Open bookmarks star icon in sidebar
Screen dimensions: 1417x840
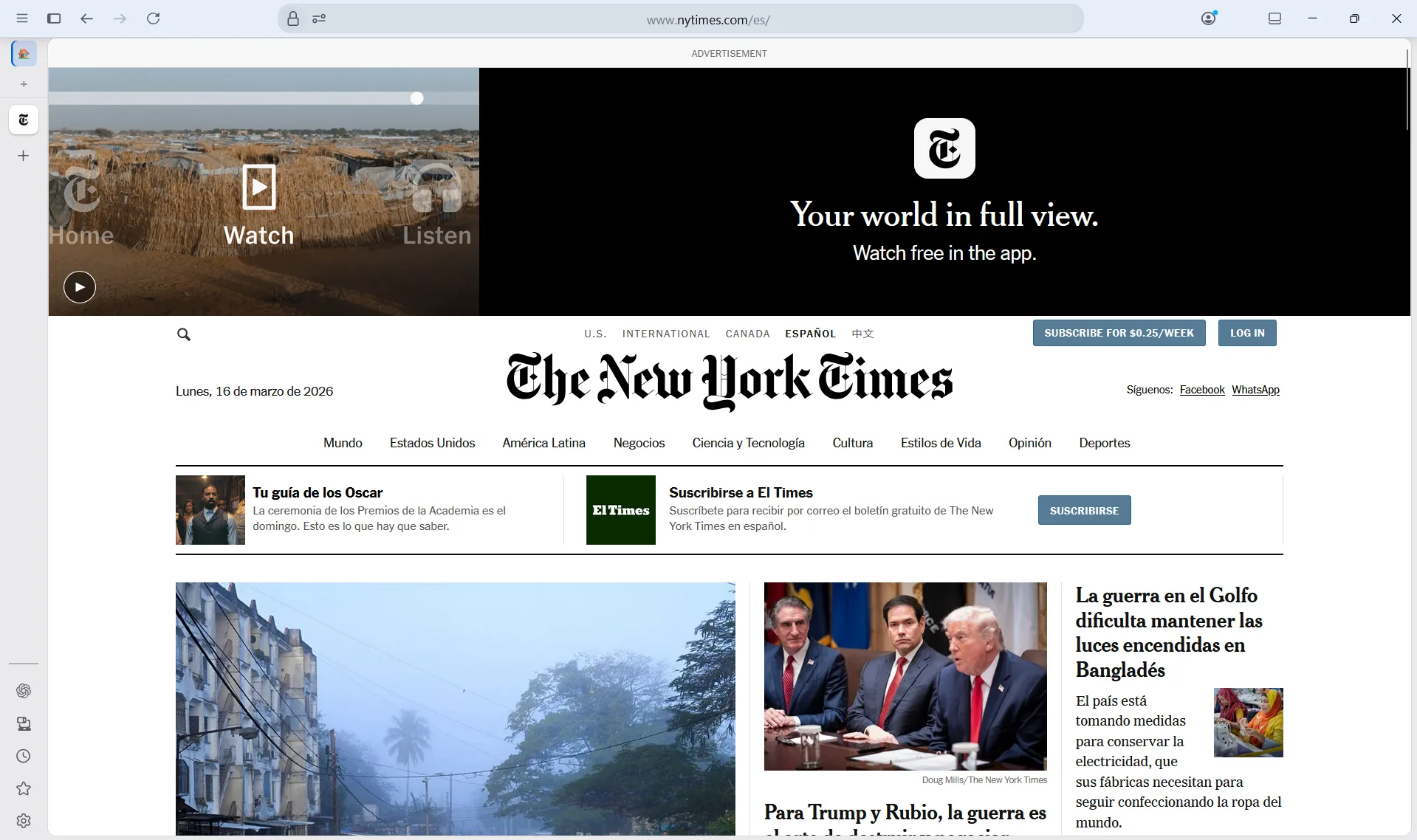24,788
